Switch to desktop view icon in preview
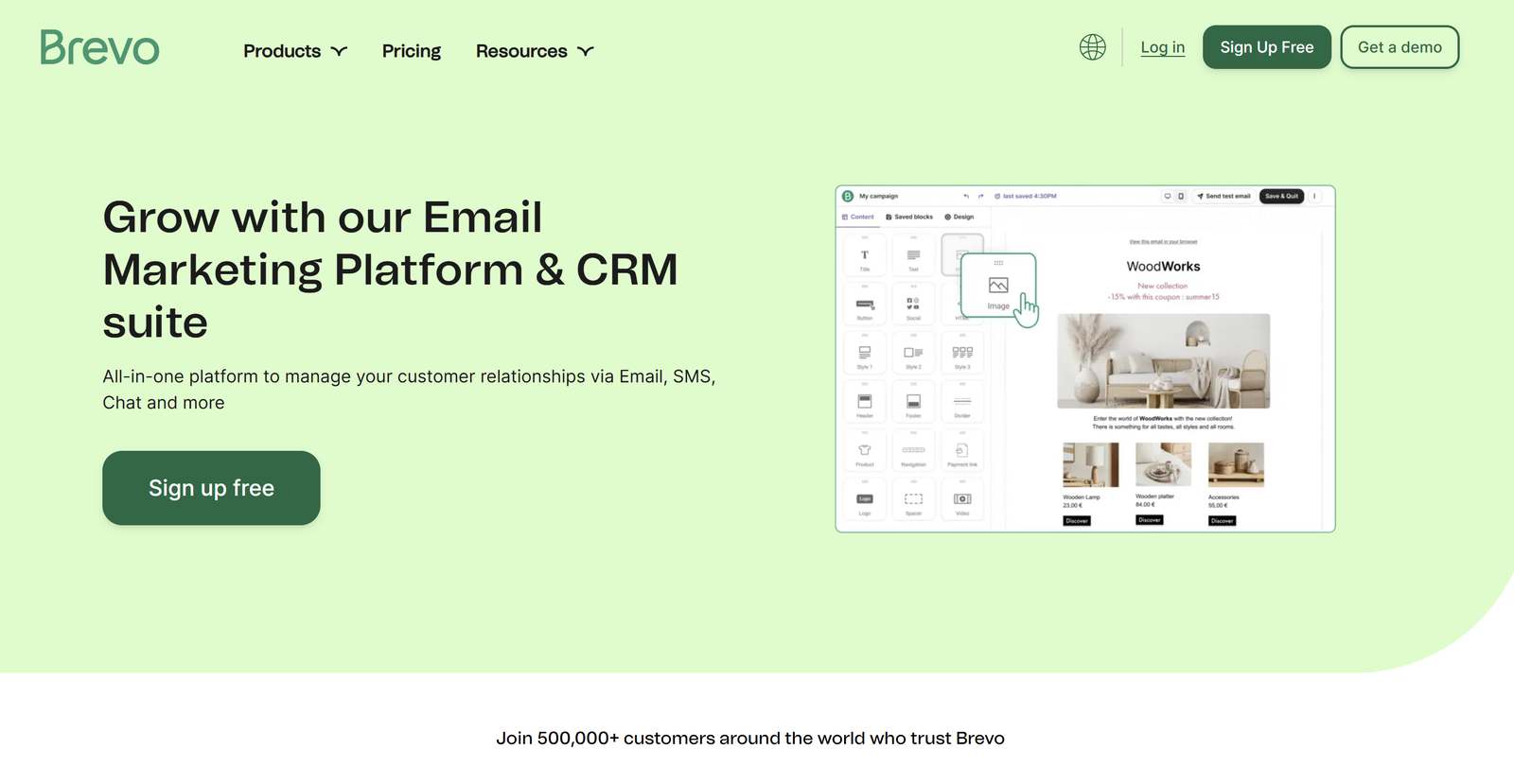The image size is (1514, 784). click(x=1168, y=196)
